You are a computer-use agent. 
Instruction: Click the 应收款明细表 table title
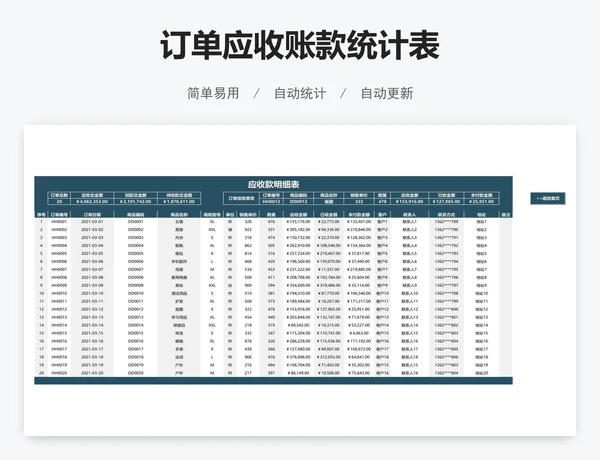pos(273,184)
